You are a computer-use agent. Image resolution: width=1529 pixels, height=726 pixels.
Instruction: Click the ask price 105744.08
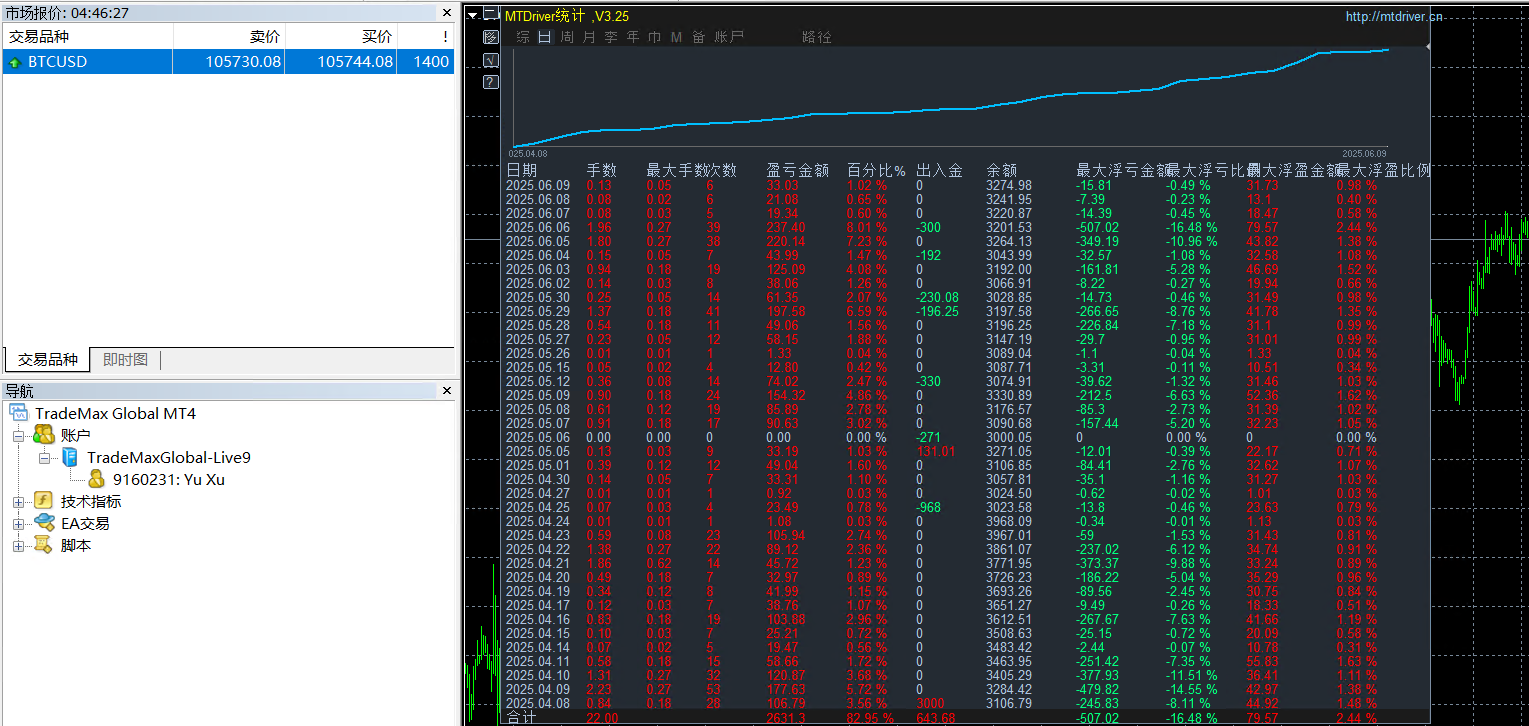click(356, 62)
